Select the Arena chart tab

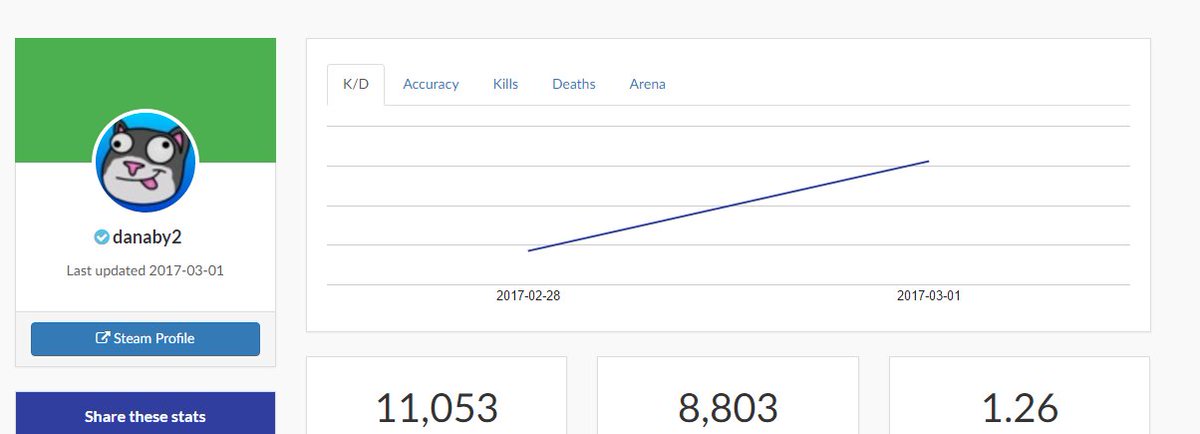click(x=648, y=84)
